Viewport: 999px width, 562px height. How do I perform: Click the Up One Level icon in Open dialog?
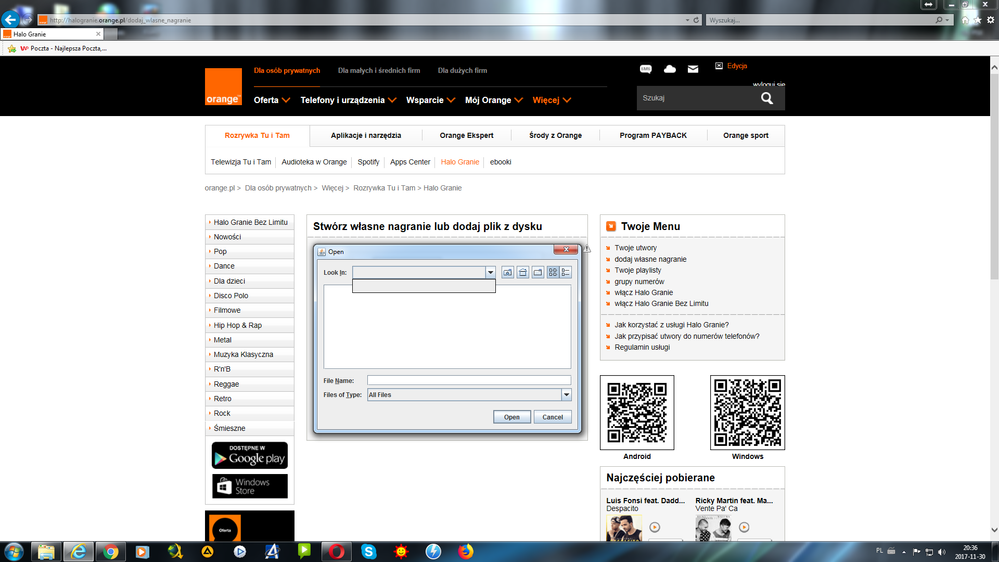click(x=508, y=272)
